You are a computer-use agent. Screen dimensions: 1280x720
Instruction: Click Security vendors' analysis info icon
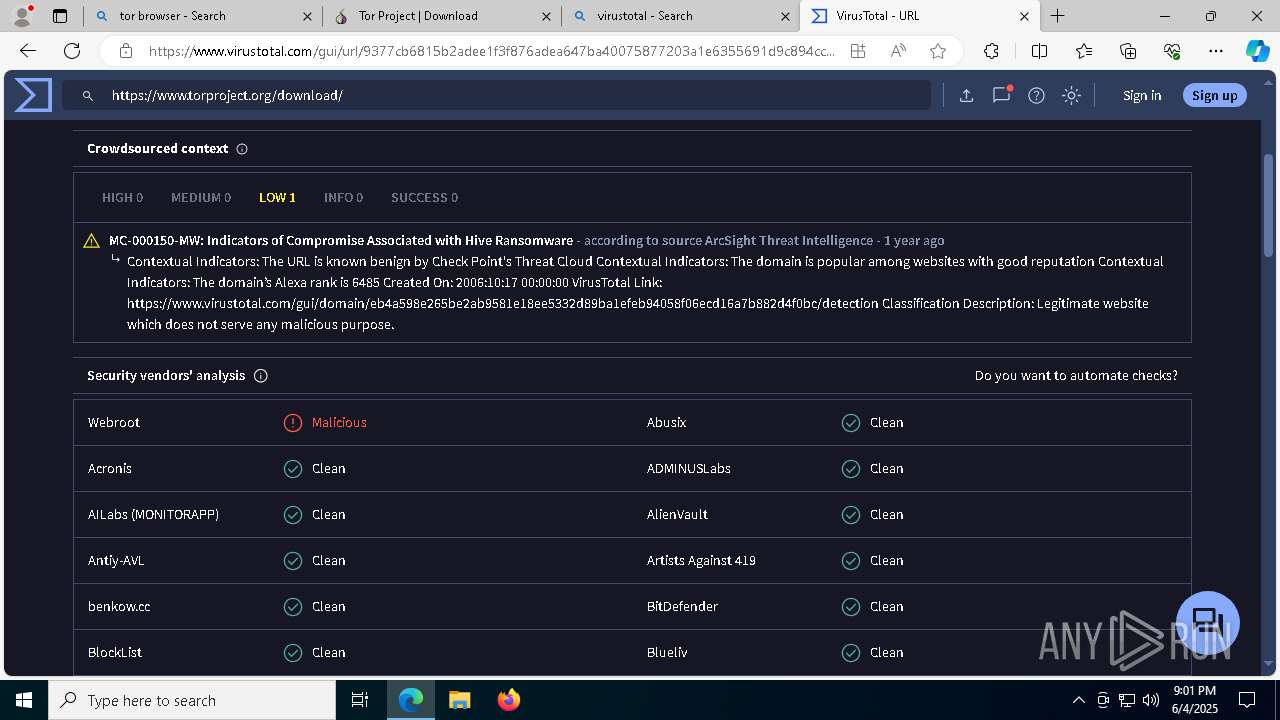261,376
